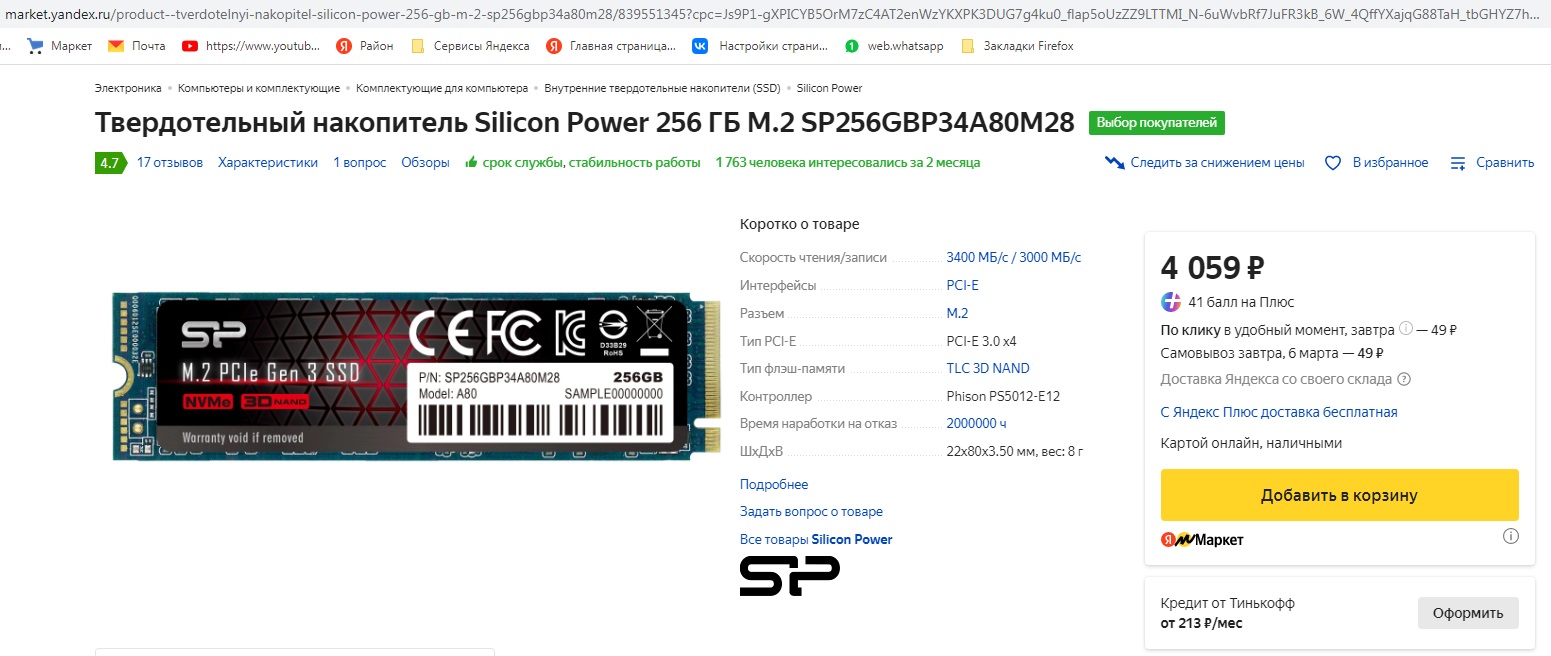Viewport: 1551px width, 656px height.
Task: Click the heart icon В избранное
Action: (1332, 163)
